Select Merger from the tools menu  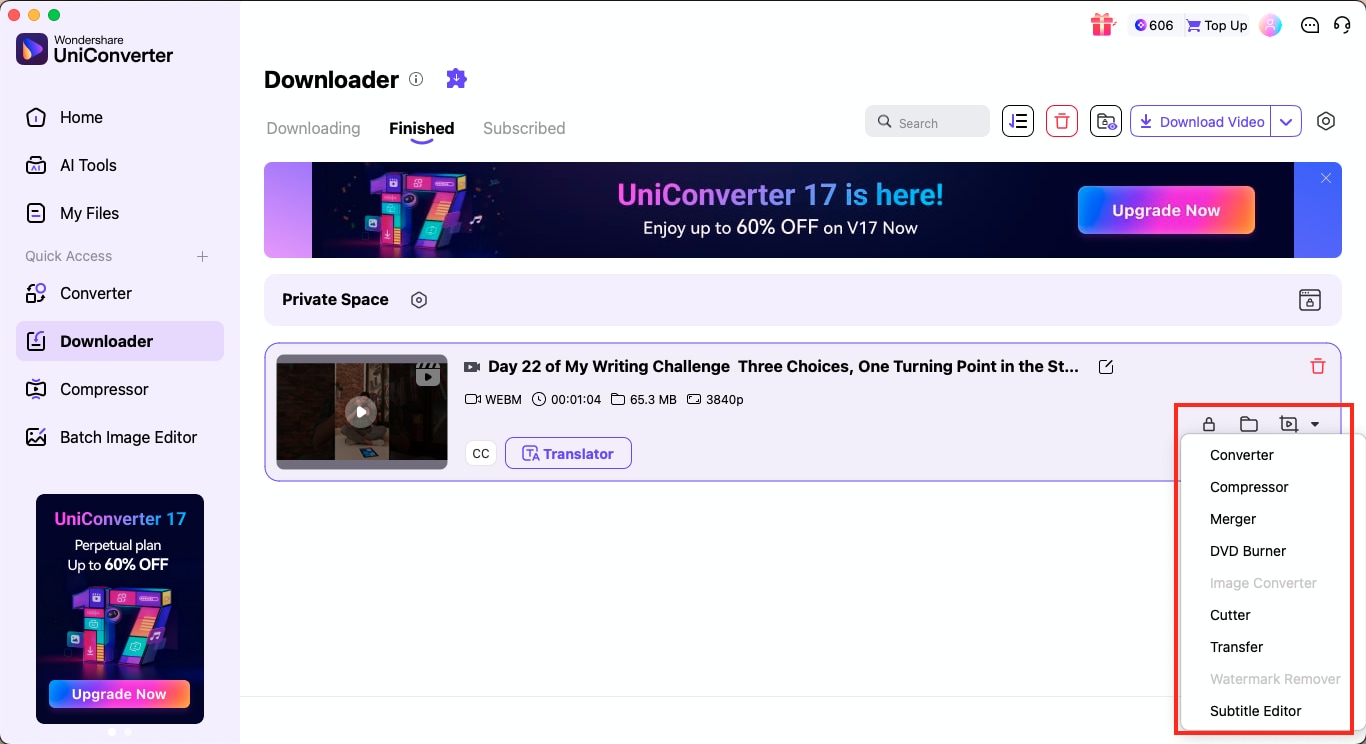pyautogui.click(x=1233, y=518)
